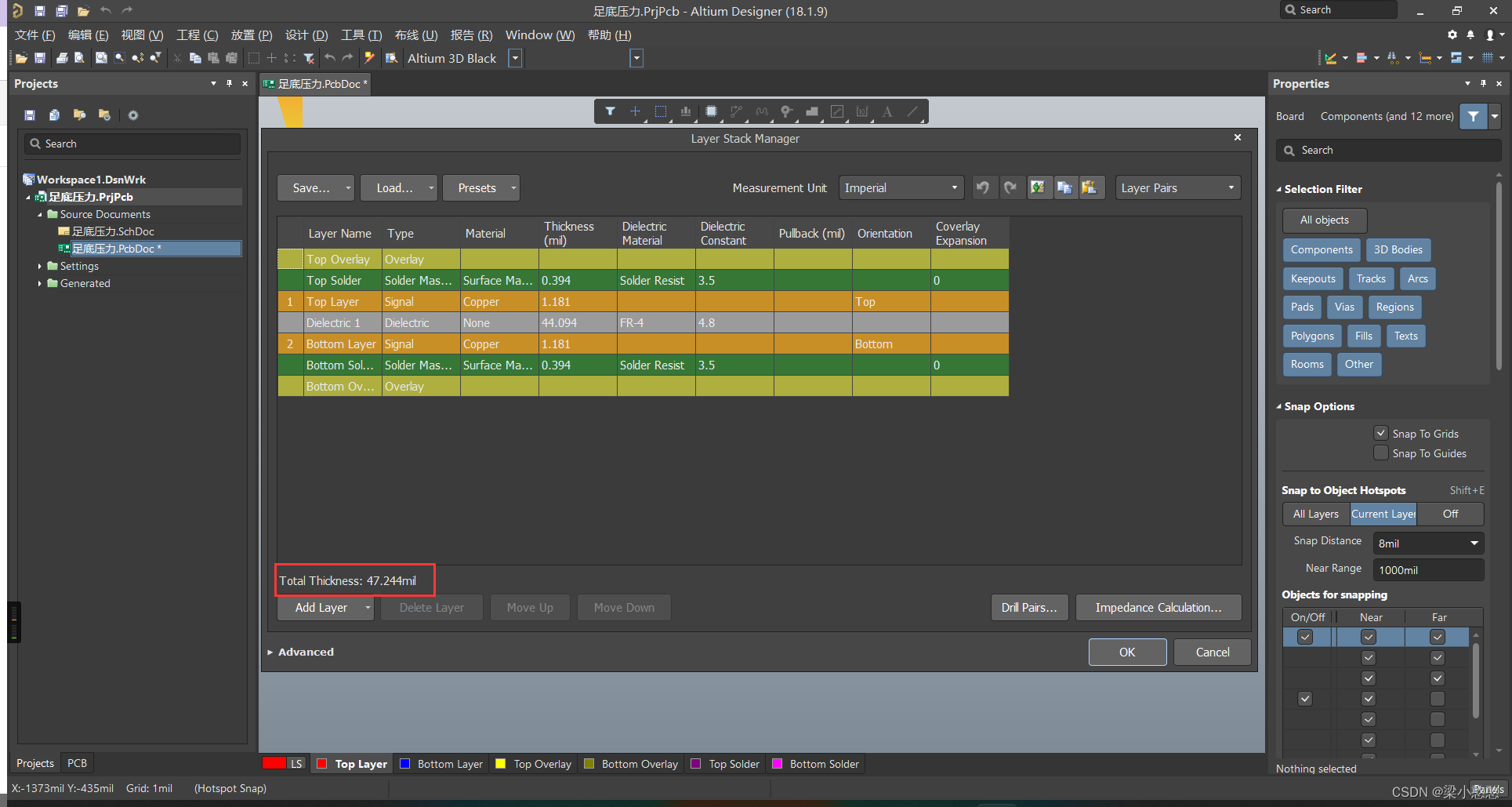Viewport: 1512px width, 807px height.
Task: Select the Dielectric 1 row in layer table
Action: coord(333,323)
